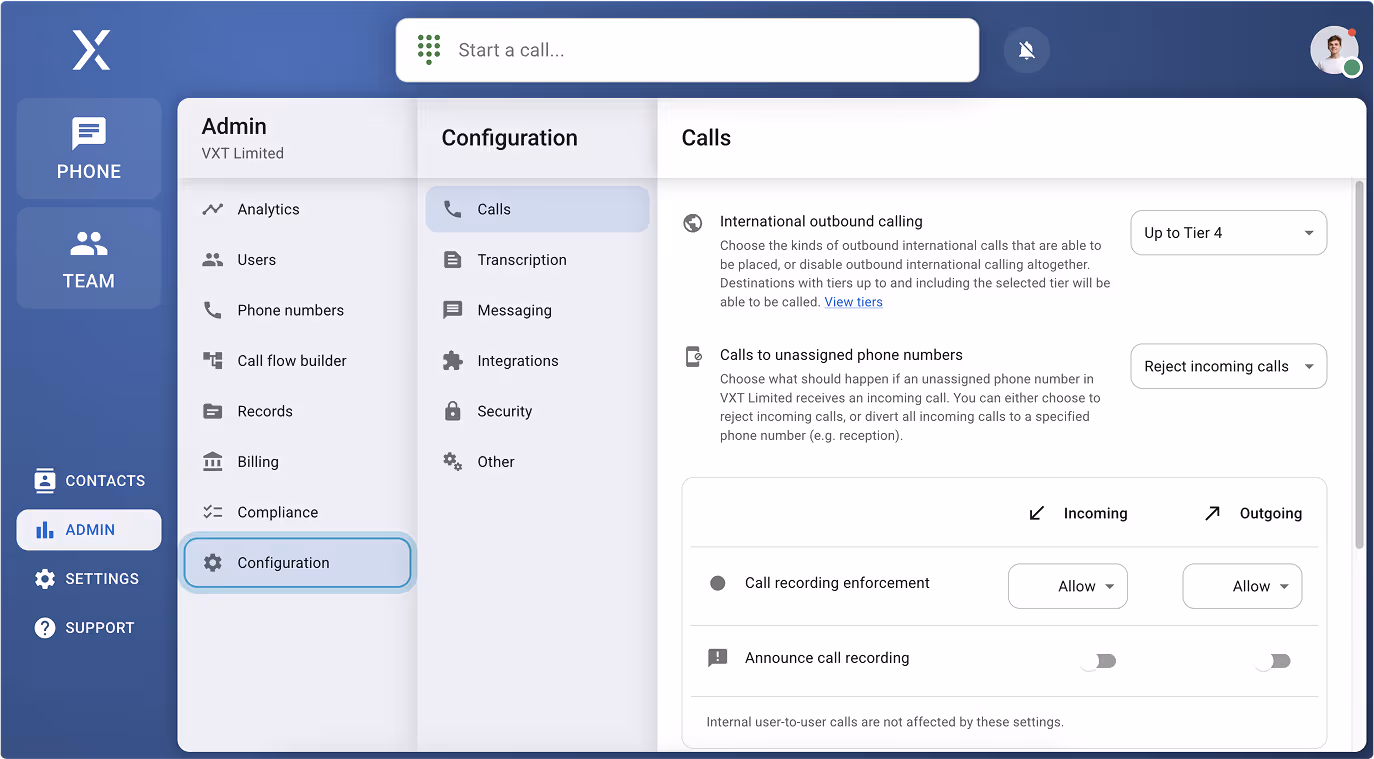The height and width of the screenshot is (759, 1374).
Task: Click the Messaging speech bubble icon
Action: click(x=453, y=310)
